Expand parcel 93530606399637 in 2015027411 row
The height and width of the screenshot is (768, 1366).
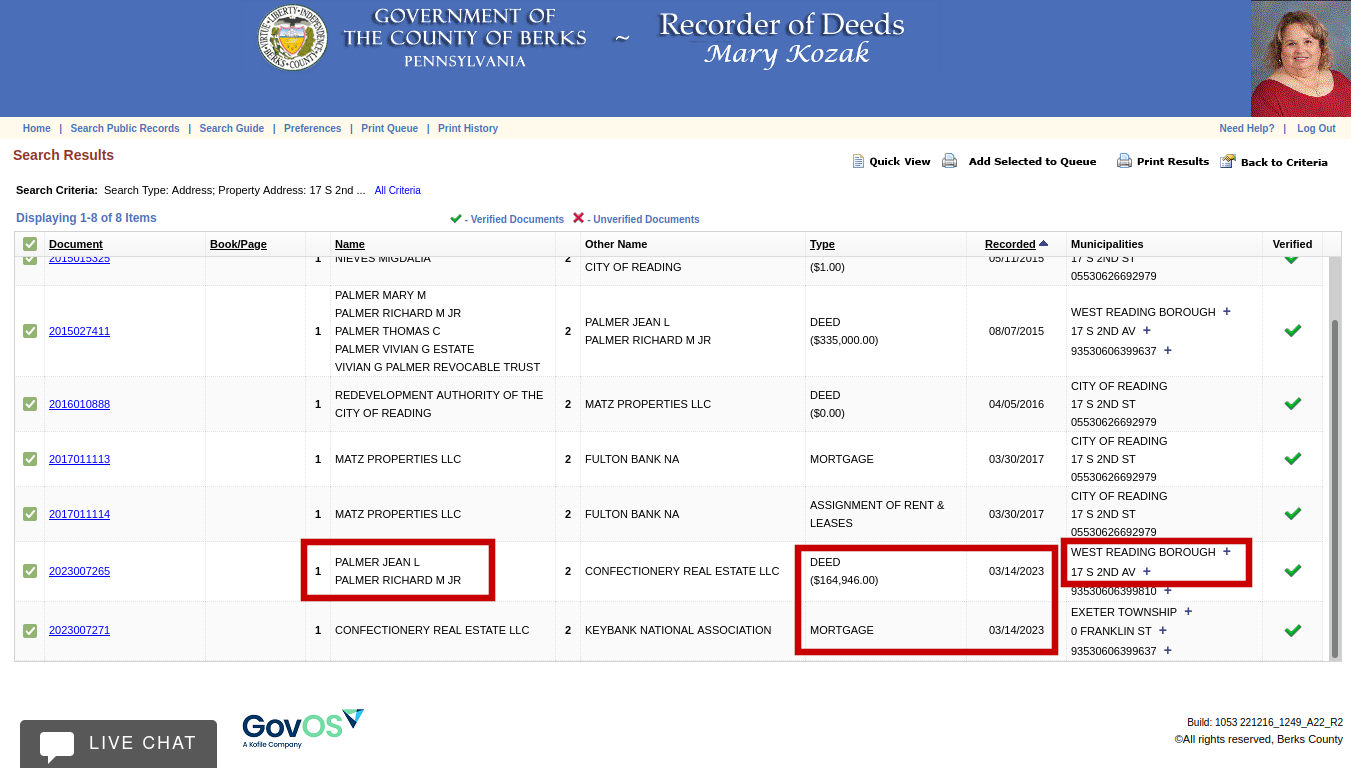[1168, 350]
